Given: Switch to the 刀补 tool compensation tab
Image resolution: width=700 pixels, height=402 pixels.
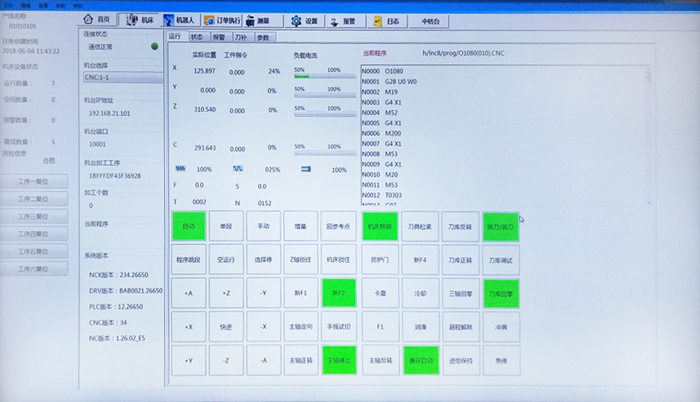Looking at the screenshot, I should [241, 37].
